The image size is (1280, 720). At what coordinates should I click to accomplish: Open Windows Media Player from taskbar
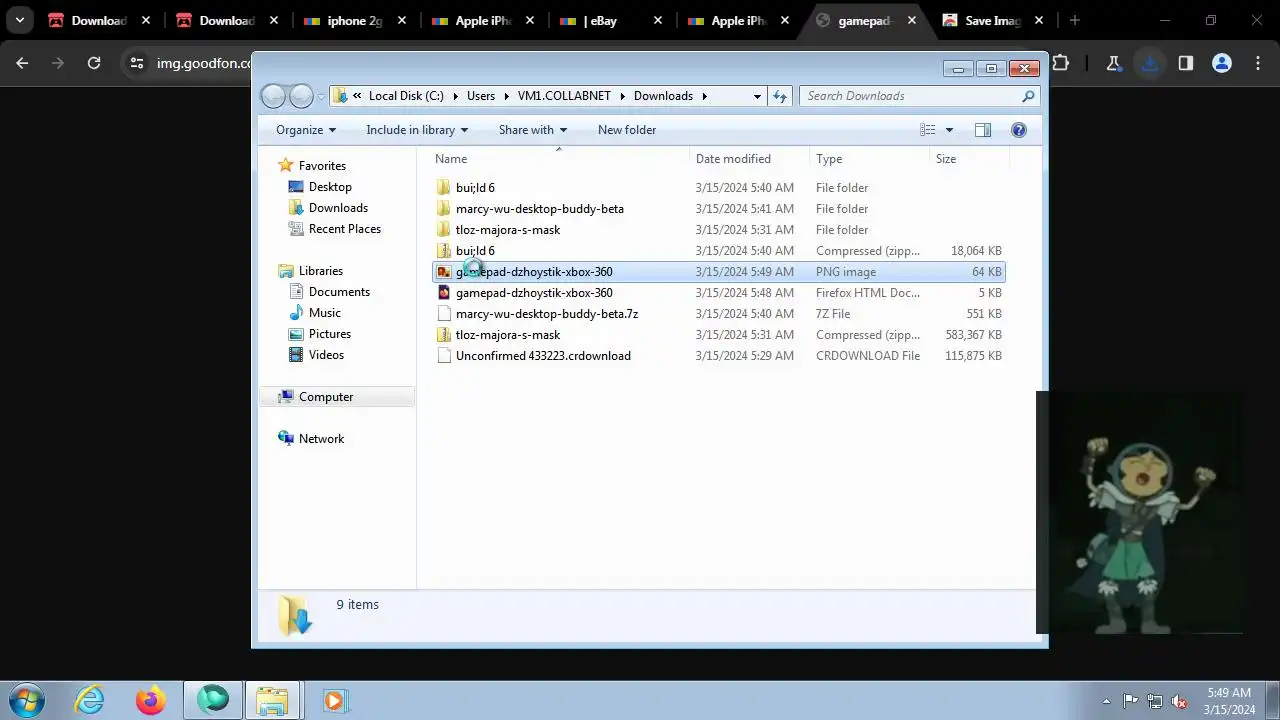(333, 700)
